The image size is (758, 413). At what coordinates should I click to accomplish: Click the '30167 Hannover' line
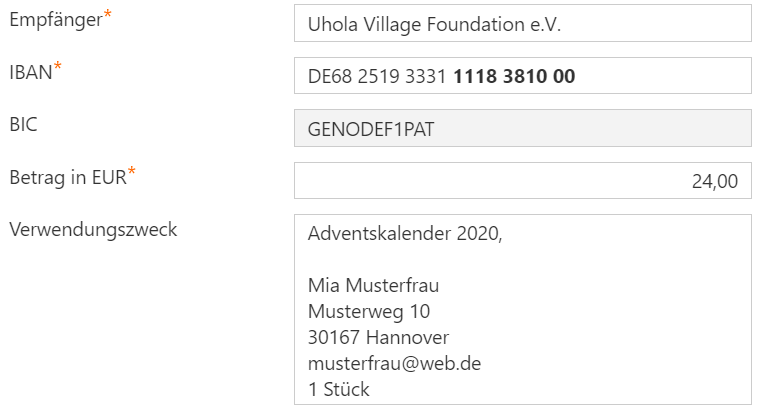[x=379, y=338]
